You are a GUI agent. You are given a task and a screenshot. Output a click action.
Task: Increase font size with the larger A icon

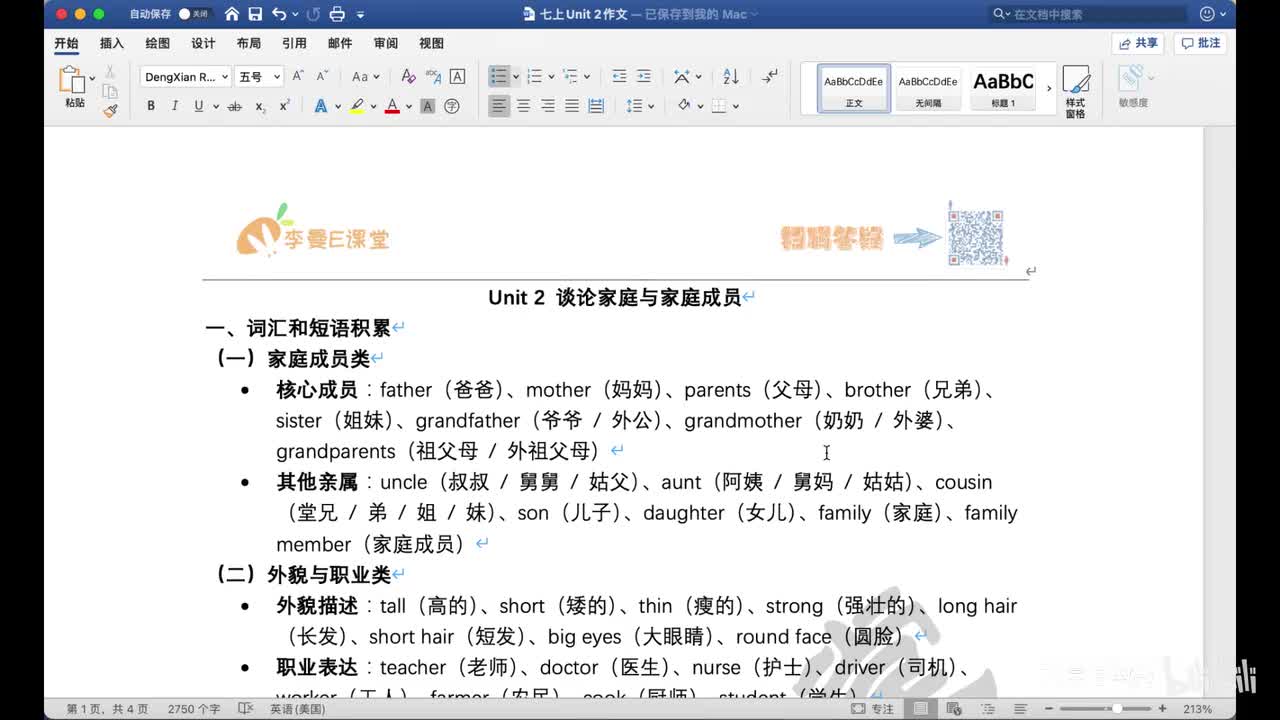coord(298,76)
